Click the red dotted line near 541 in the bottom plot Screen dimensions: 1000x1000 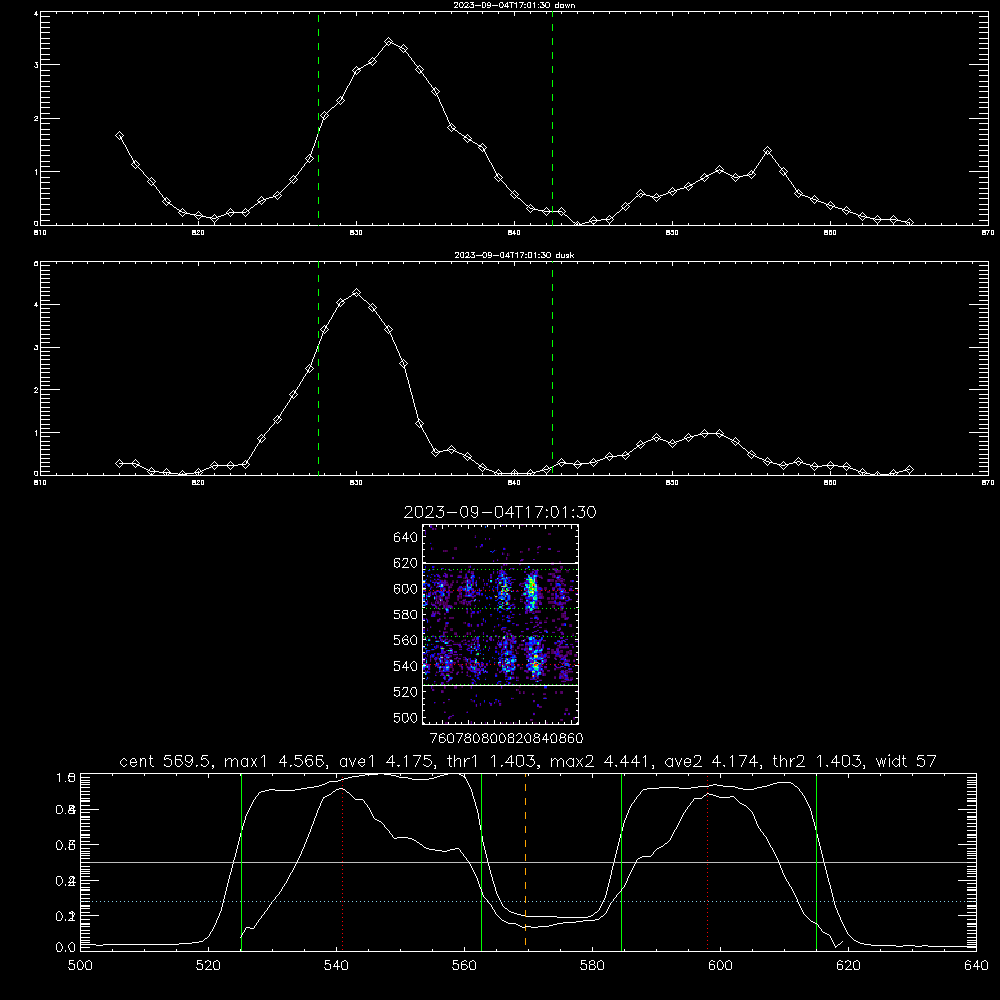point(342,861)
